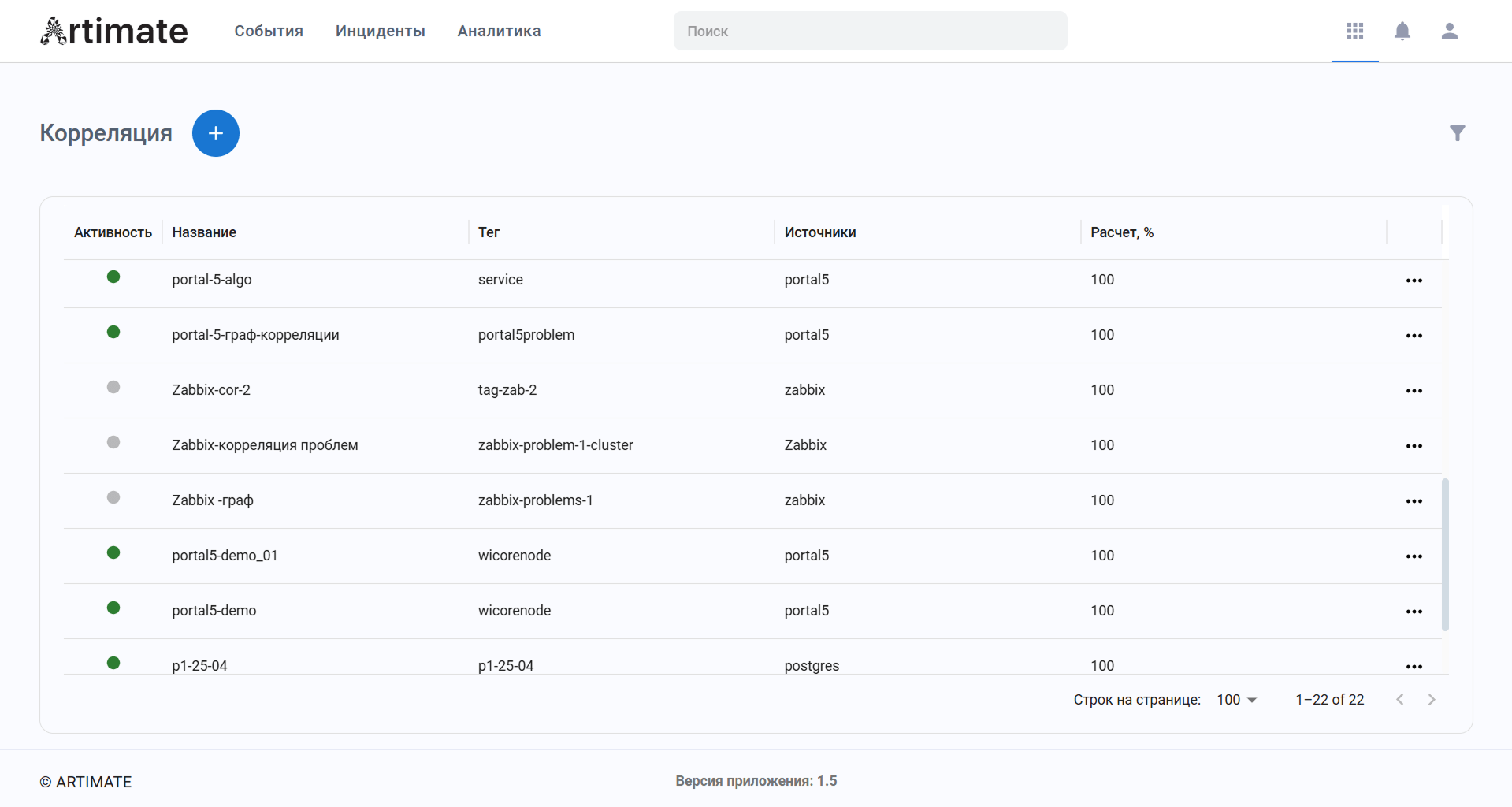1512x807 pixels.
Task: Focus the Поиск search field
Action: pos(870,31)
